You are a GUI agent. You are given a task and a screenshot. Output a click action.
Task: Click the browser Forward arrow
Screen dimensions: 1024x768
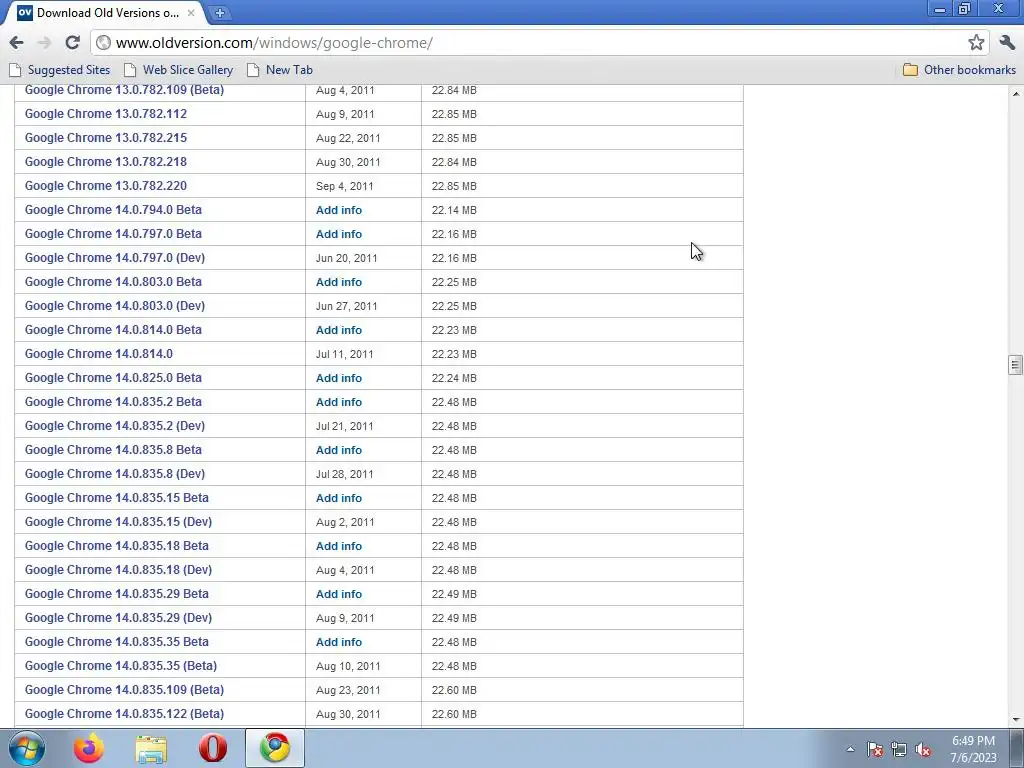pyautogui.click(x=44, y=43)
